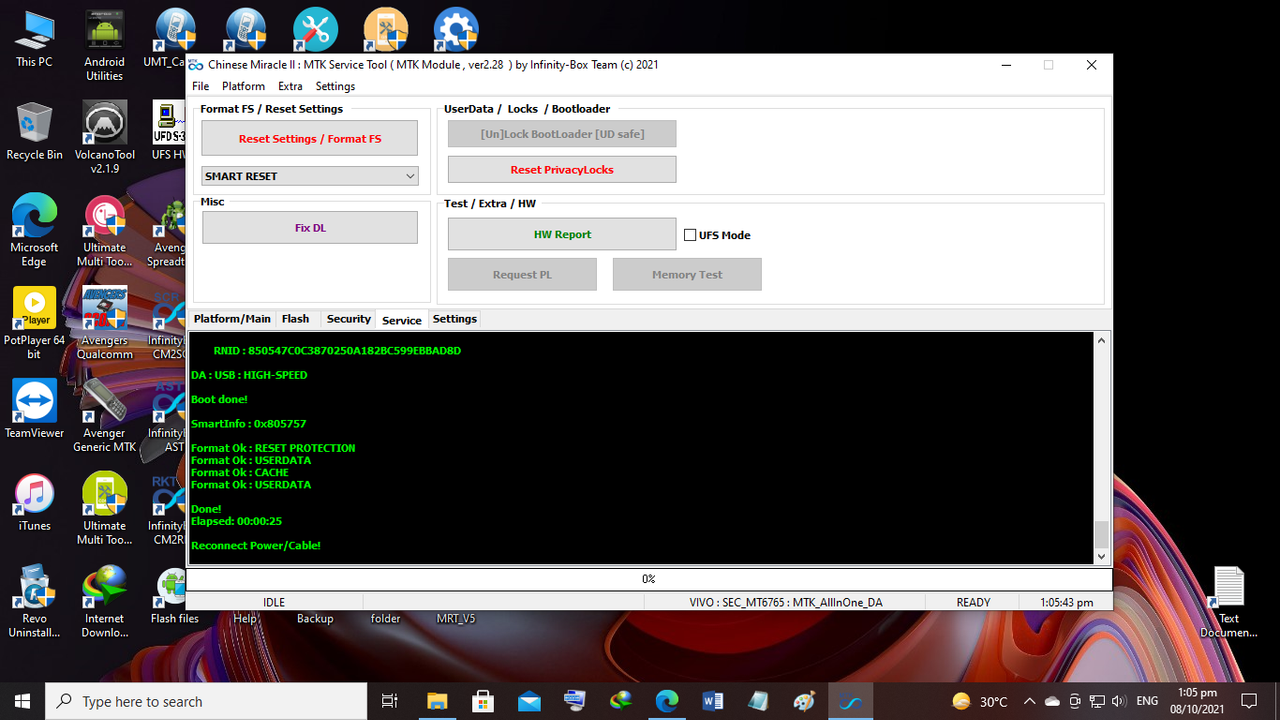Launch UMT_Ca desktop shortcut
Image resolution: width=1280 pixels, height=720 pixels.
(170, 40)
